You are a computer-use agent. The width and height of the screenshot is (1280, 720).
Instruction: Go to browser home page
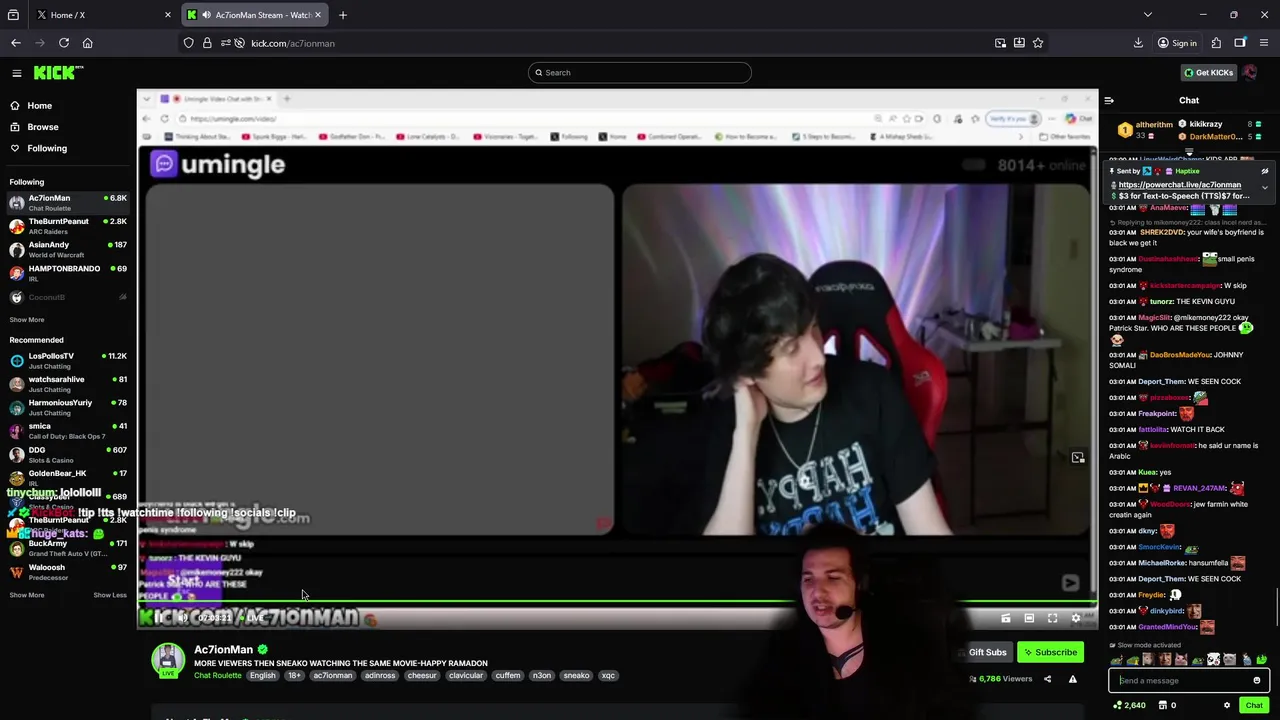pos(87,43)
